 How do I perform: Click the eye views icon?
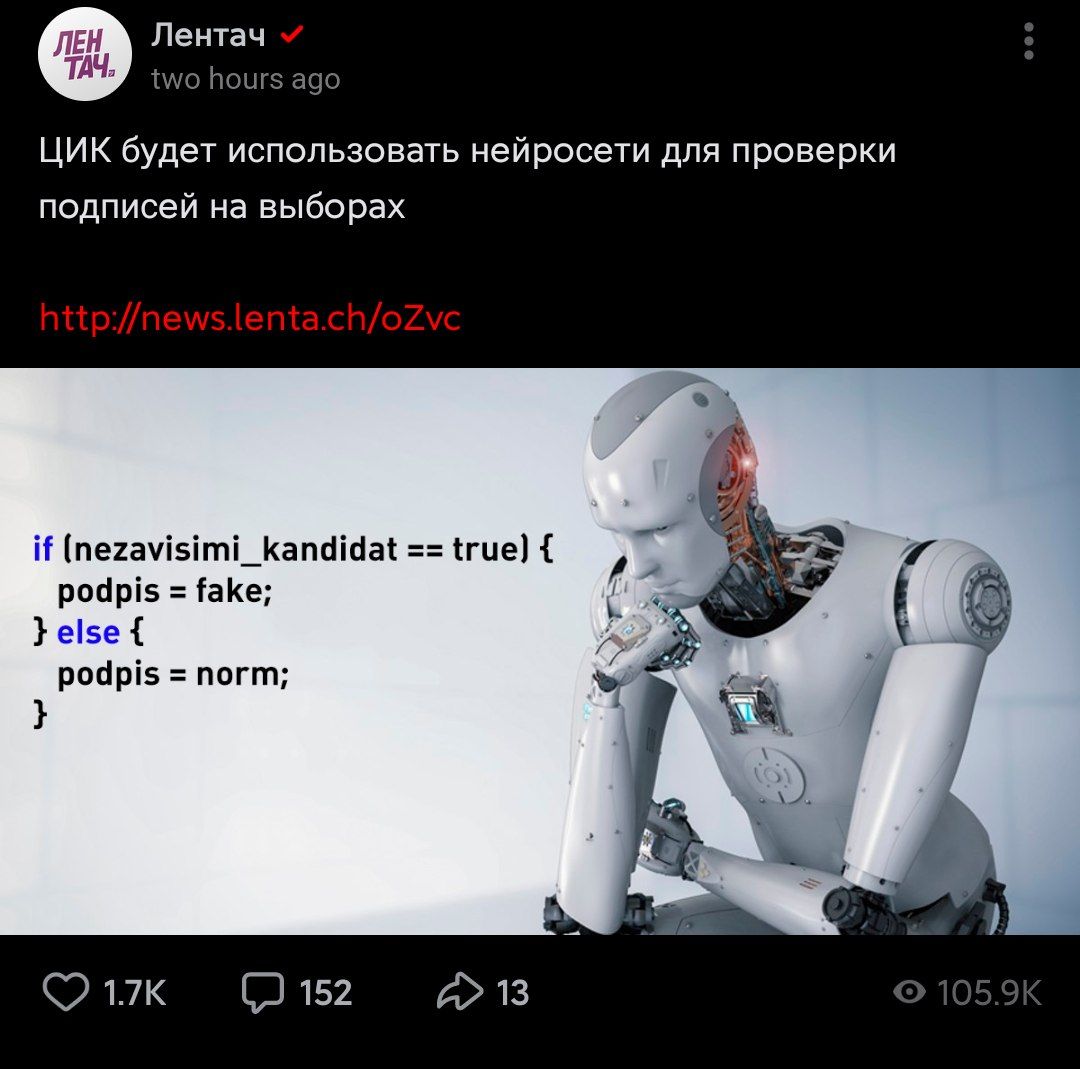click(909, 993)
